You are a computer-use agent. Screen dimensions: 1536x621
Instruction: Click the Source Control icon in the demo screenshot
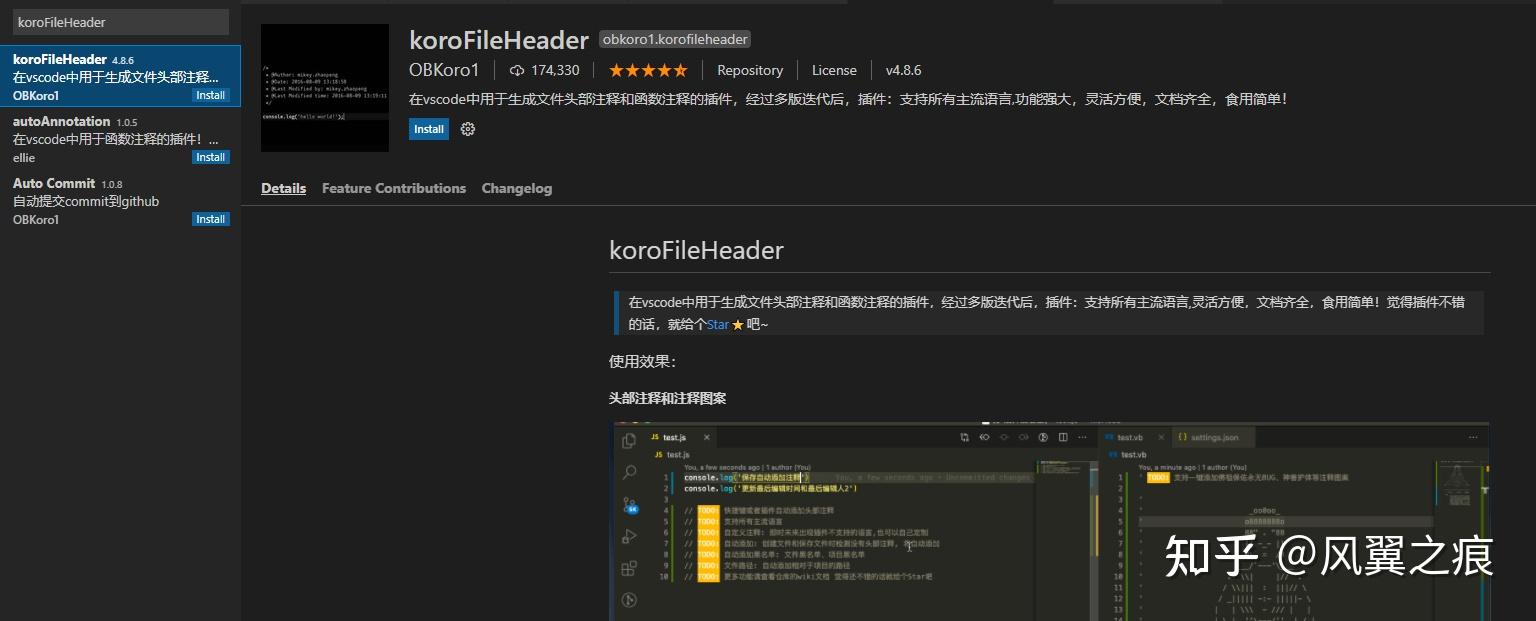coord(629,505)
